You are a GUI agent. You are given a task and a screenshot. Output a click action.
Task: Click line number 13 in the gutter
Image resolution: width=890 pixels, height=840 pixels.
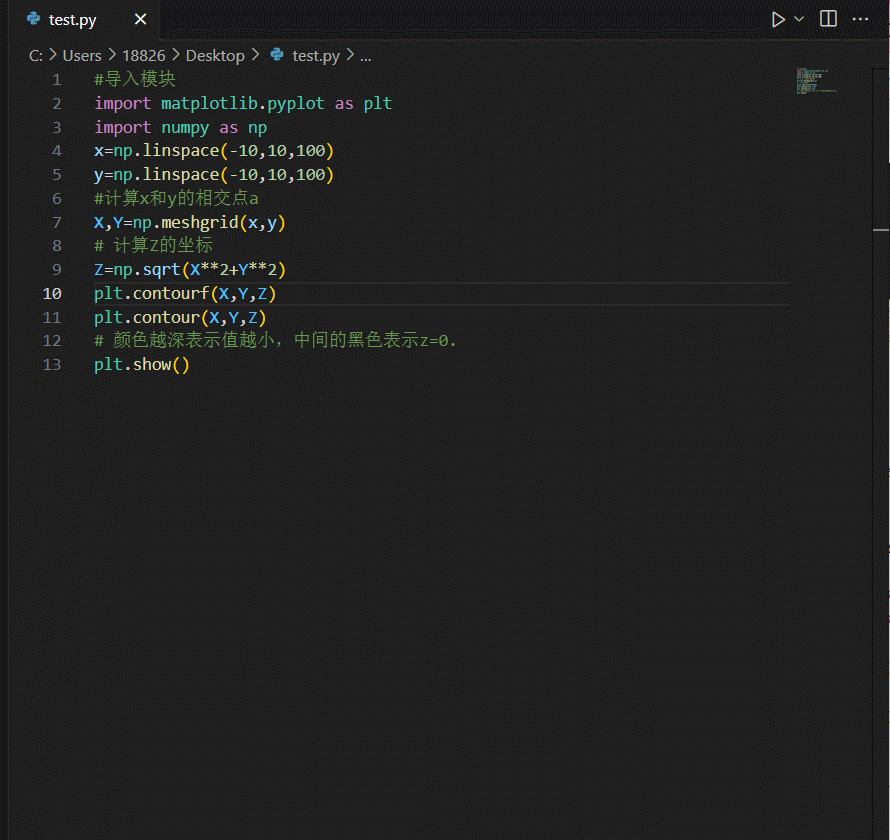[52, 364]
